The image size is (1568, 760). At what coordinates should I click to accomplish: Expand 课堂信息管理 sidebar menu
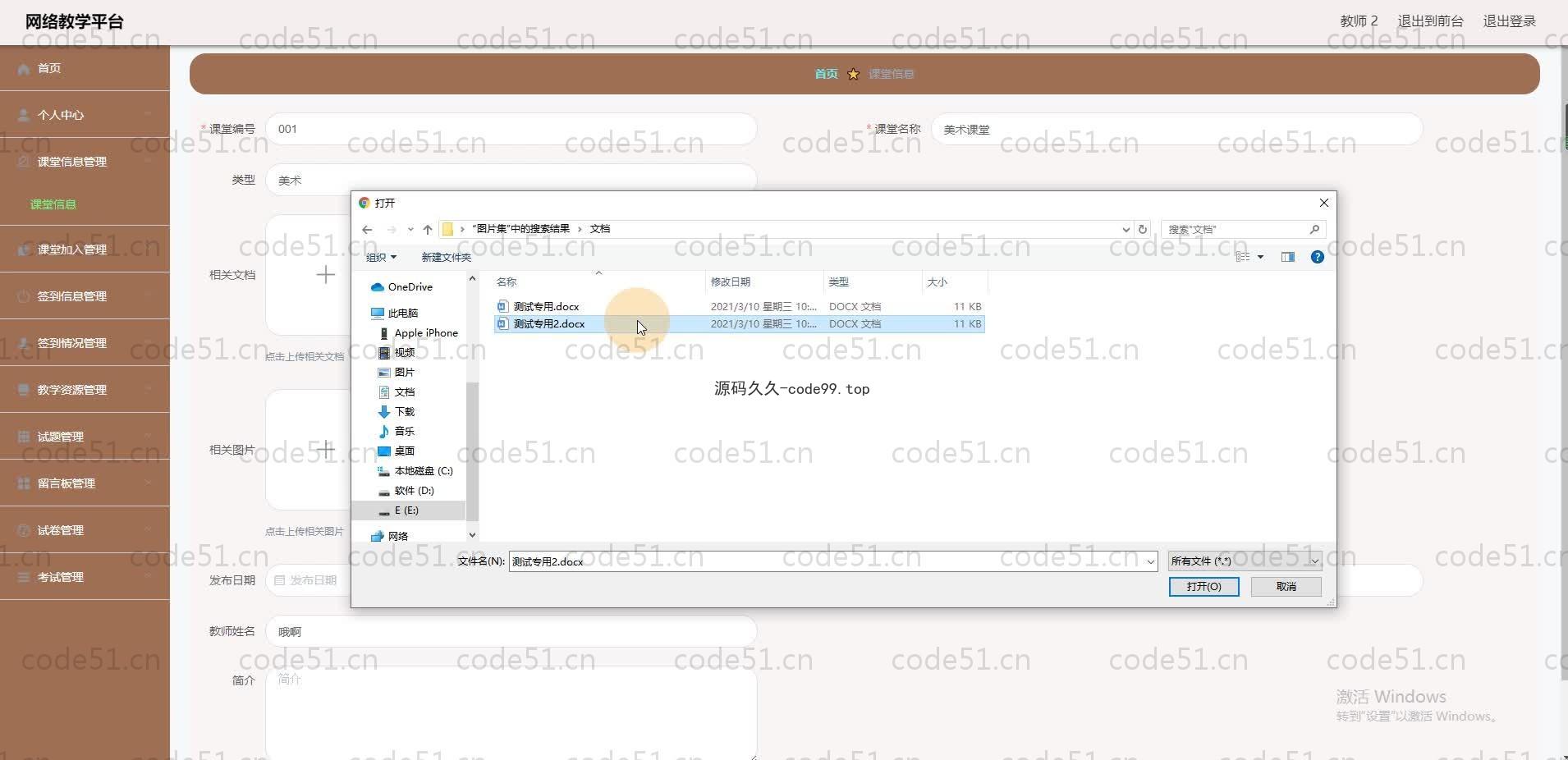point(85,162)
